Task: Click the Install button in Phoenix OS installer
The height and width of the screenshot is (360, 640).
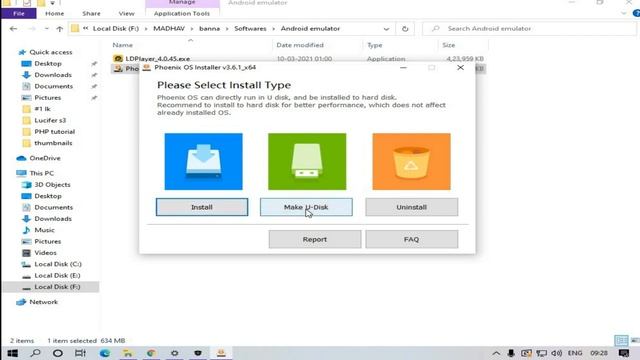Action: click(x=202, y=207)
